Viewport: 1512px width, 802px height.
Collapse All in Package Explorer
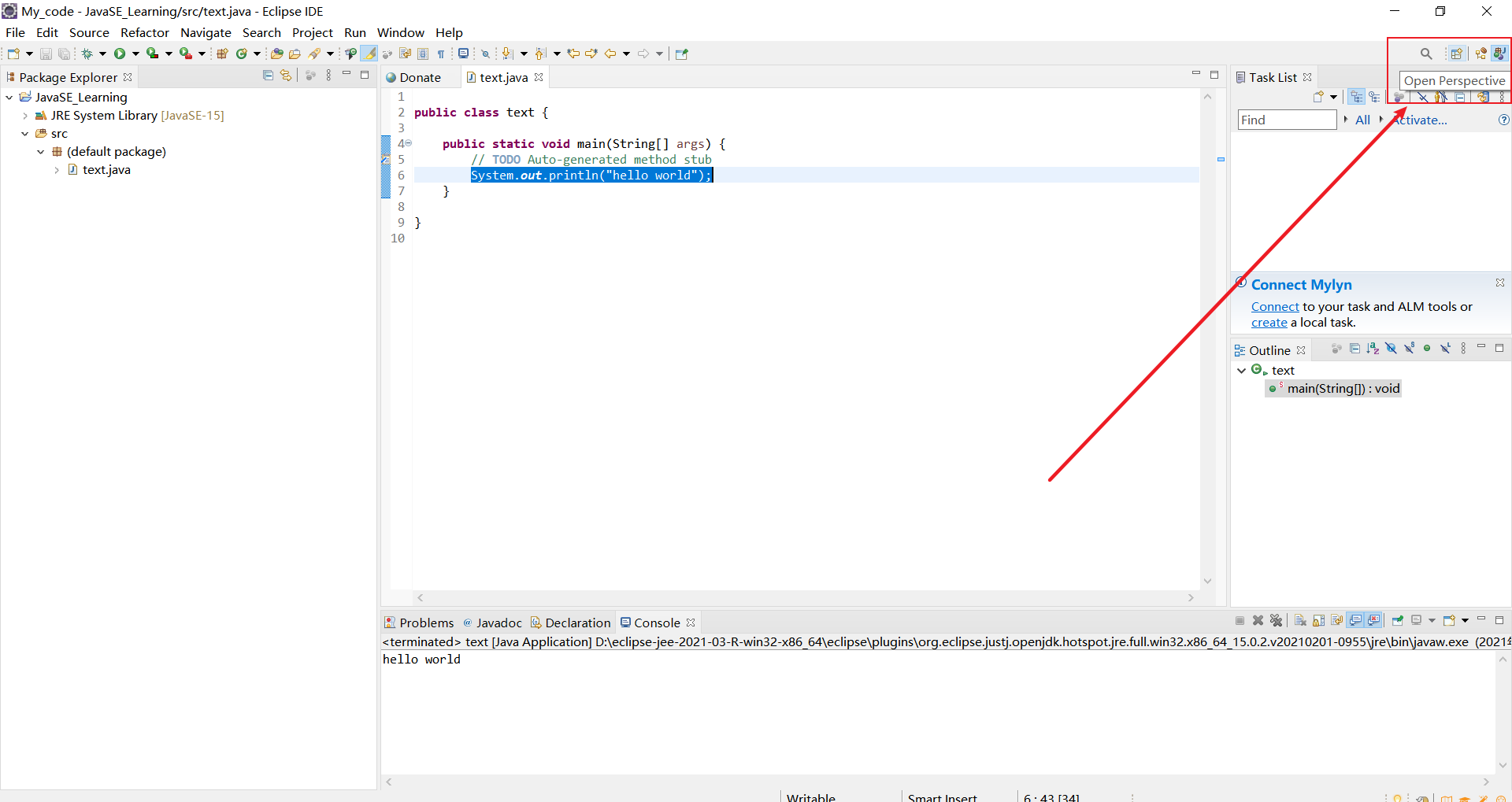268,76
